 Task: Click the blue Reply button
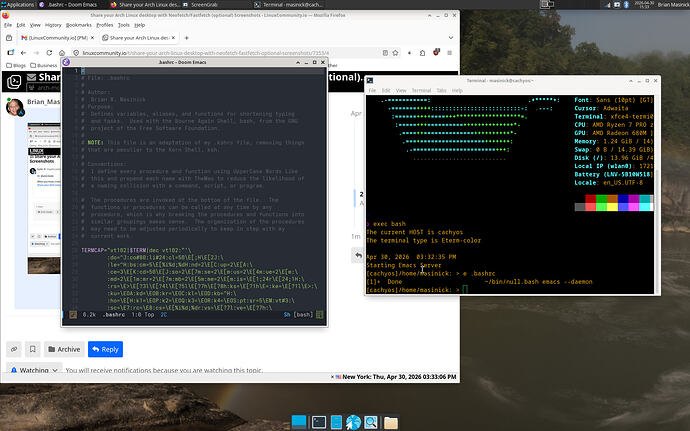pos(105,349)
